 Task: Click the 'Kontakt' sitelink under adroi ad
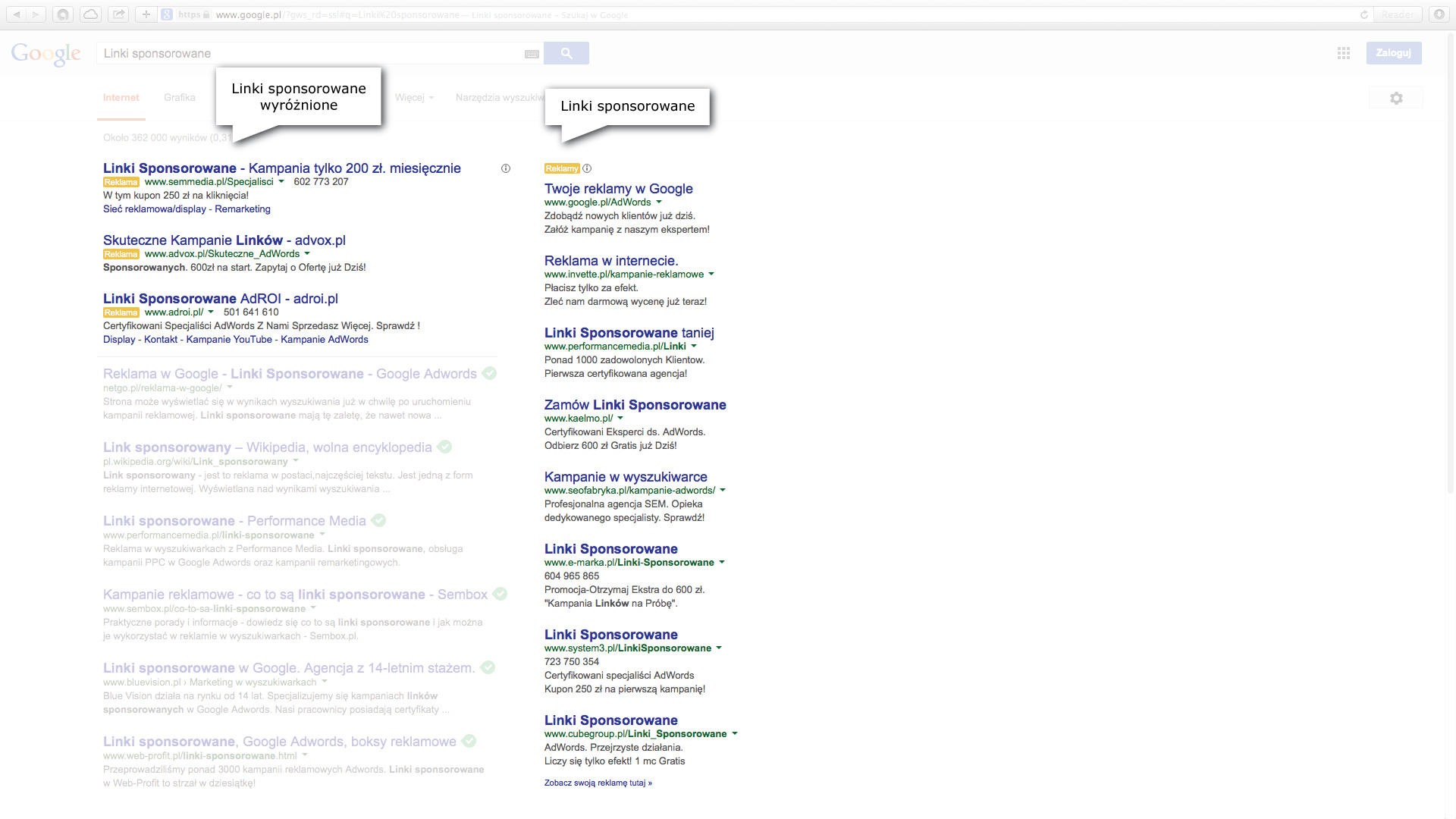(x=161, y=340)
